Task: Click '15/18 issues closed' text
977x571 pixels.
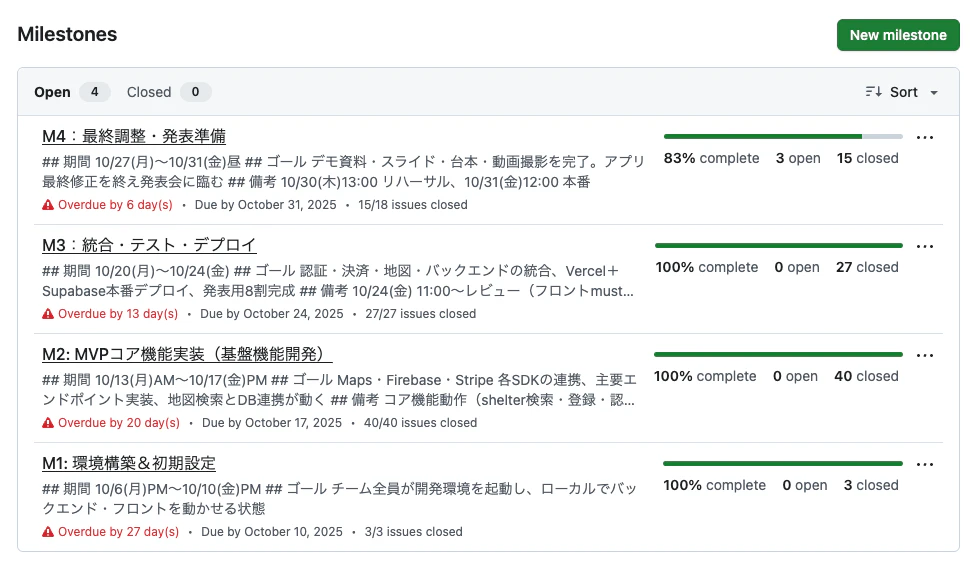Action: click(412, 204)
